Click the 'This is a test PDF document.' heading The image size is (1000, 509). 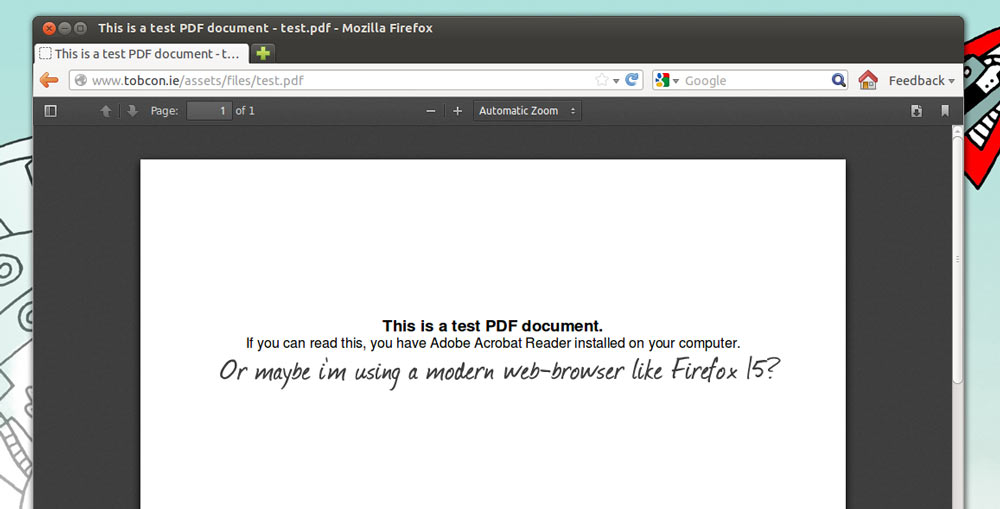click(492, 326)
